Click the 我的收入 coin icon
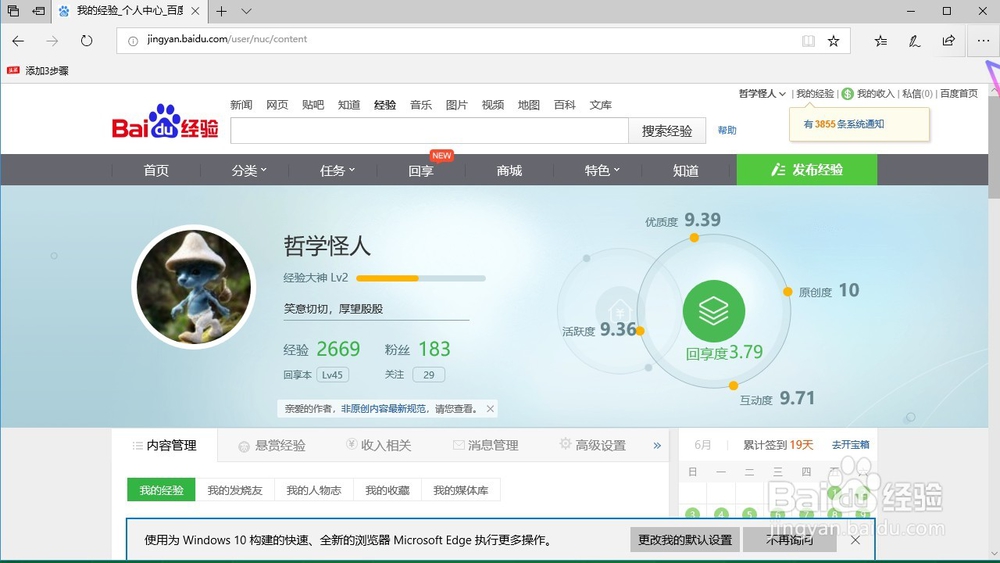This screenshot has width=1000, height=563. (x=848, y=94)
